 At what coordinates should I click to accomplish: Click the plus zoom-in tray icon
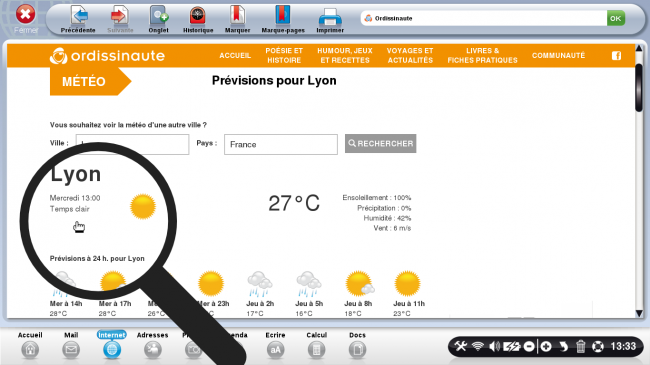click(x=546, y=346)
